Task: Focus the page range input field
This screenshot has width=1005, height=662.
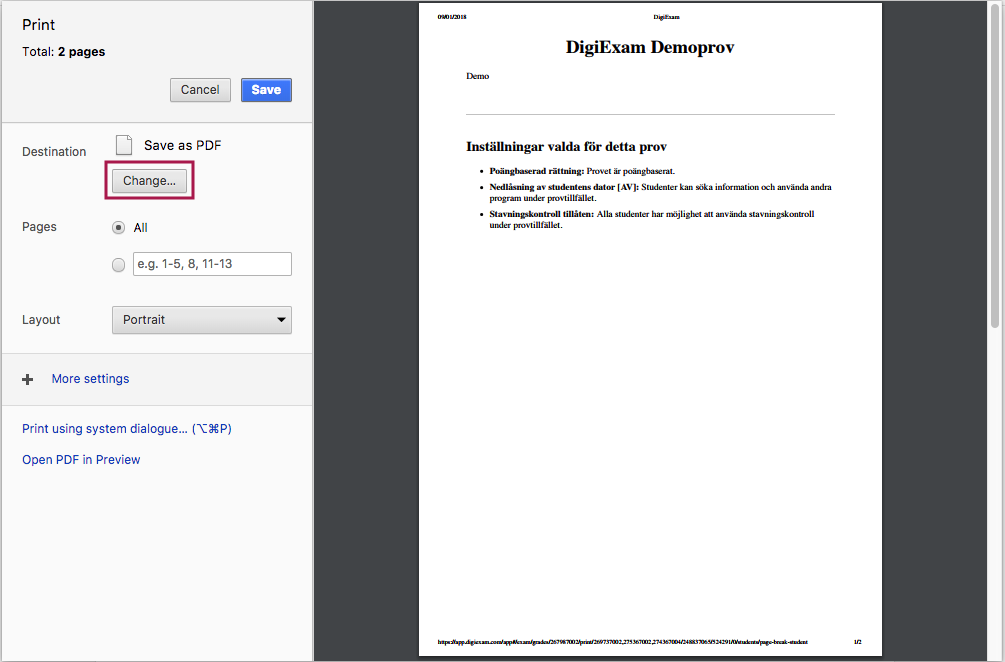Action: pos(212,264)
